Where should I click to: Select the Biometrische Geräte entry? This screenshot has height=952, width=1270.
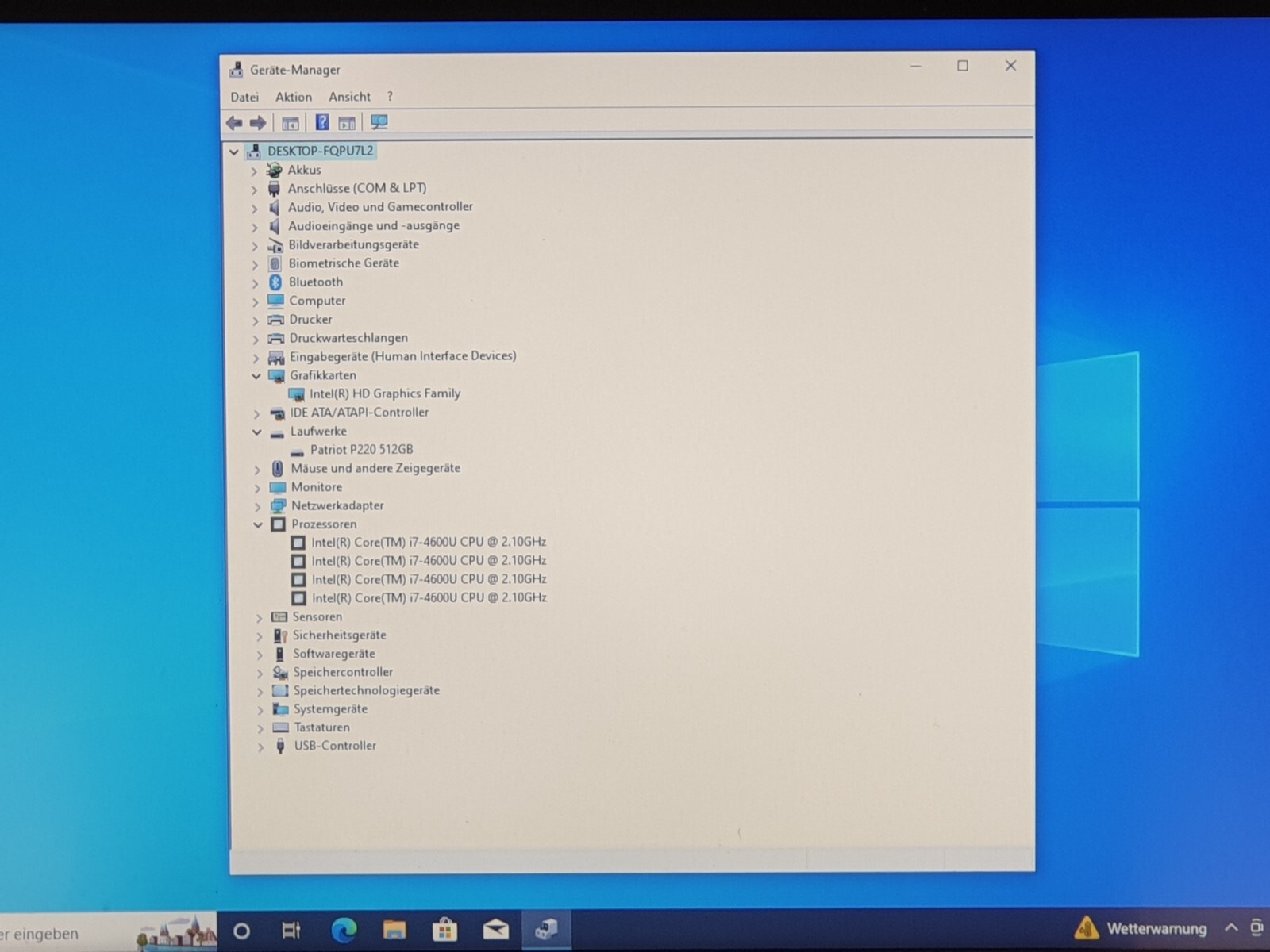[344, 263]
